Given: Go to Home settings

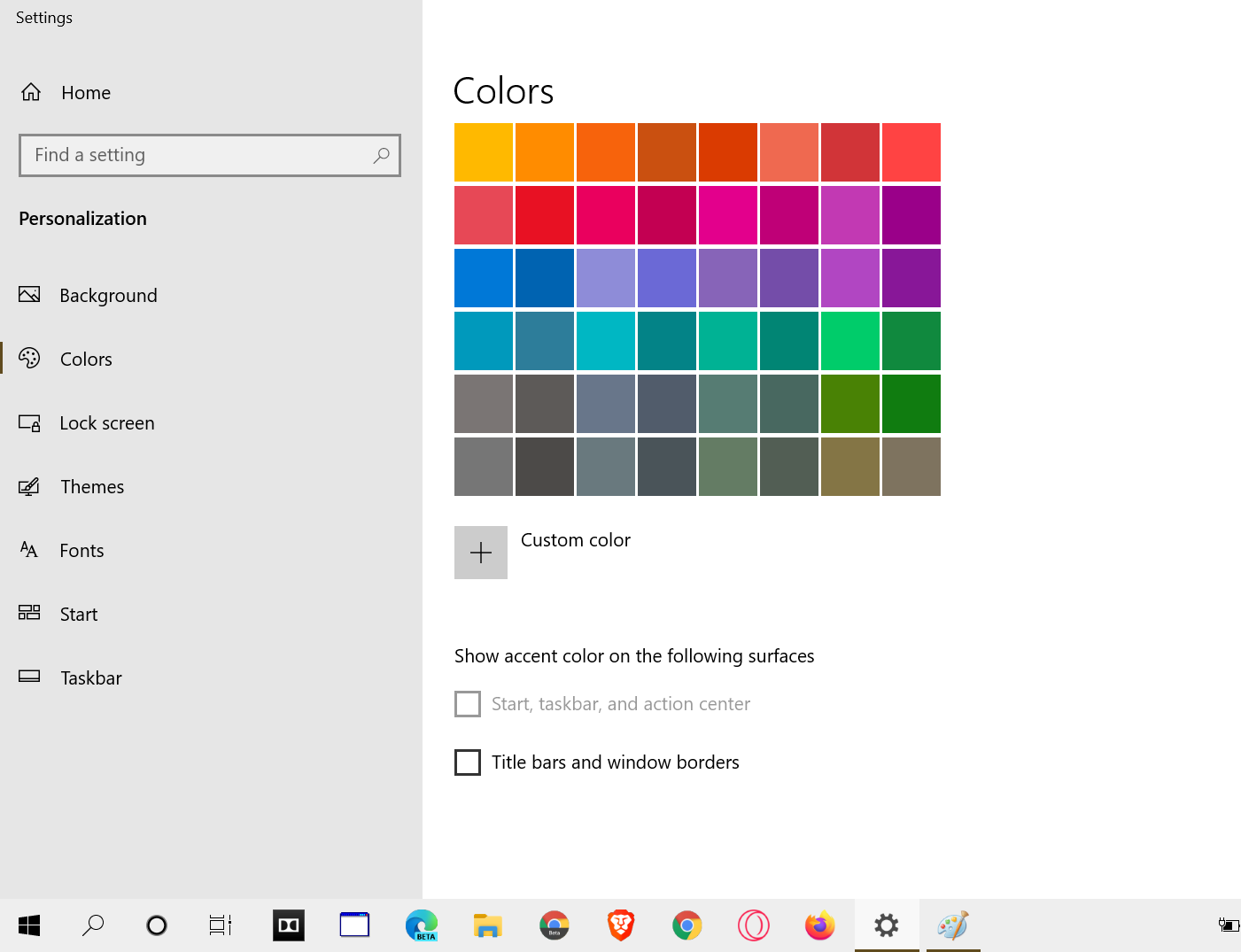Looking at the screenshot, I should tap(86, 92).
